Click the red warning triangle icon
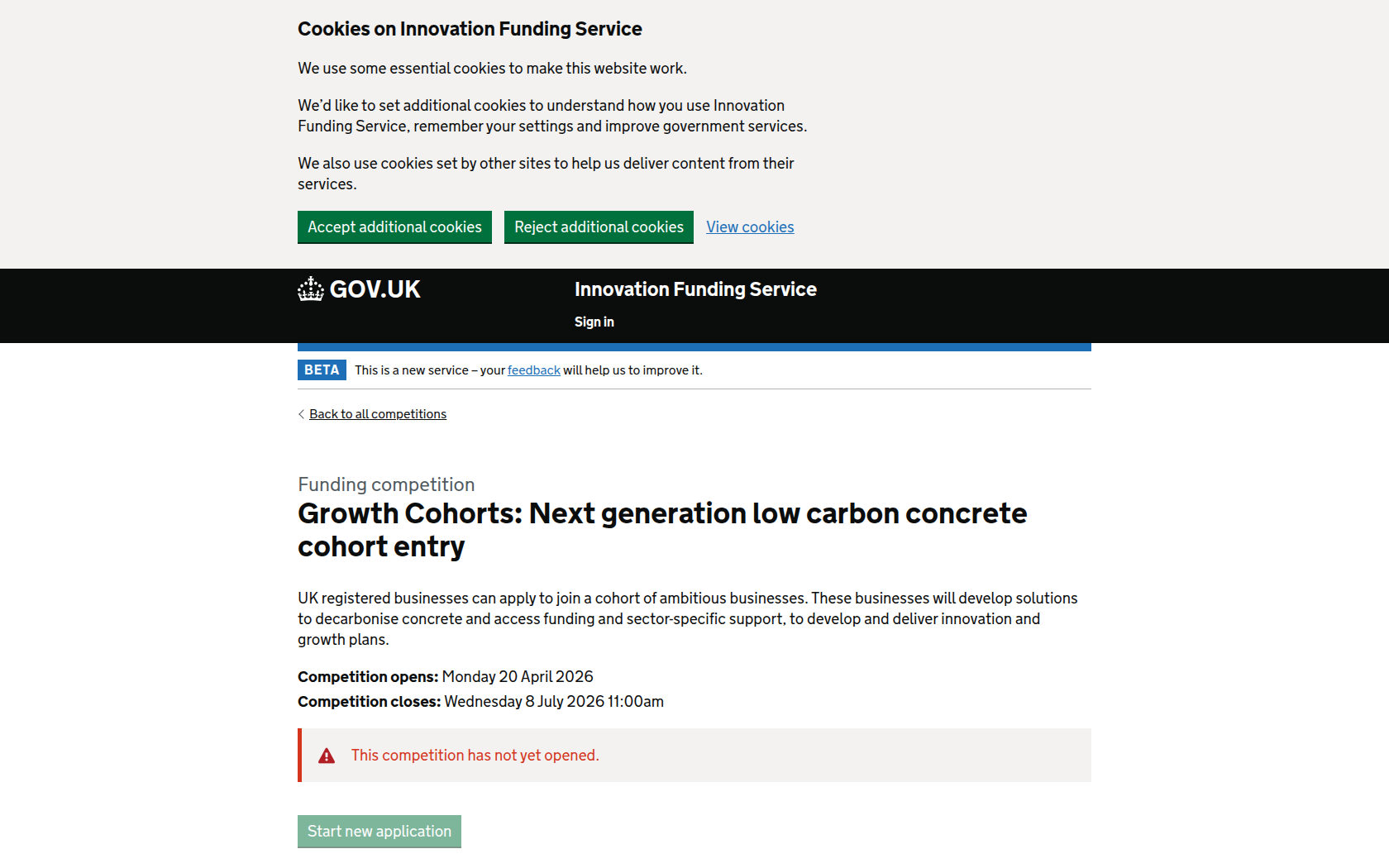The height and width of the screenshot is (868, 1389). pos(327,756)
